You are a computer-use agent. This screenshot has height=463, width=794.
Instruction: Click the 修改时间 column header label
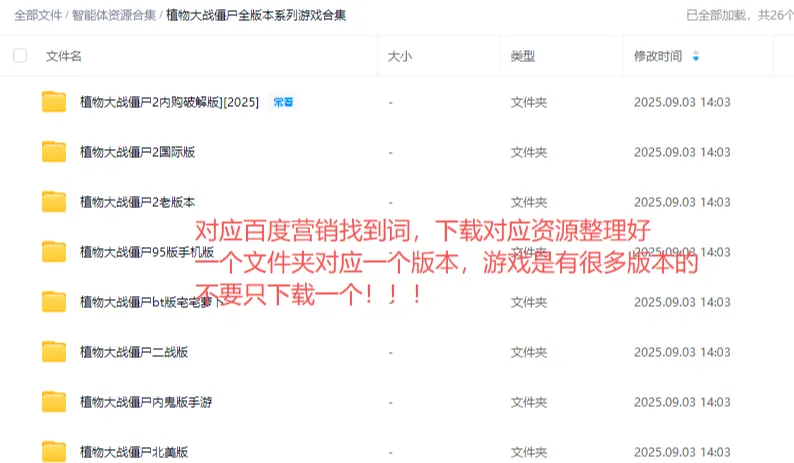pyautogui.click(x=658, y=56)
